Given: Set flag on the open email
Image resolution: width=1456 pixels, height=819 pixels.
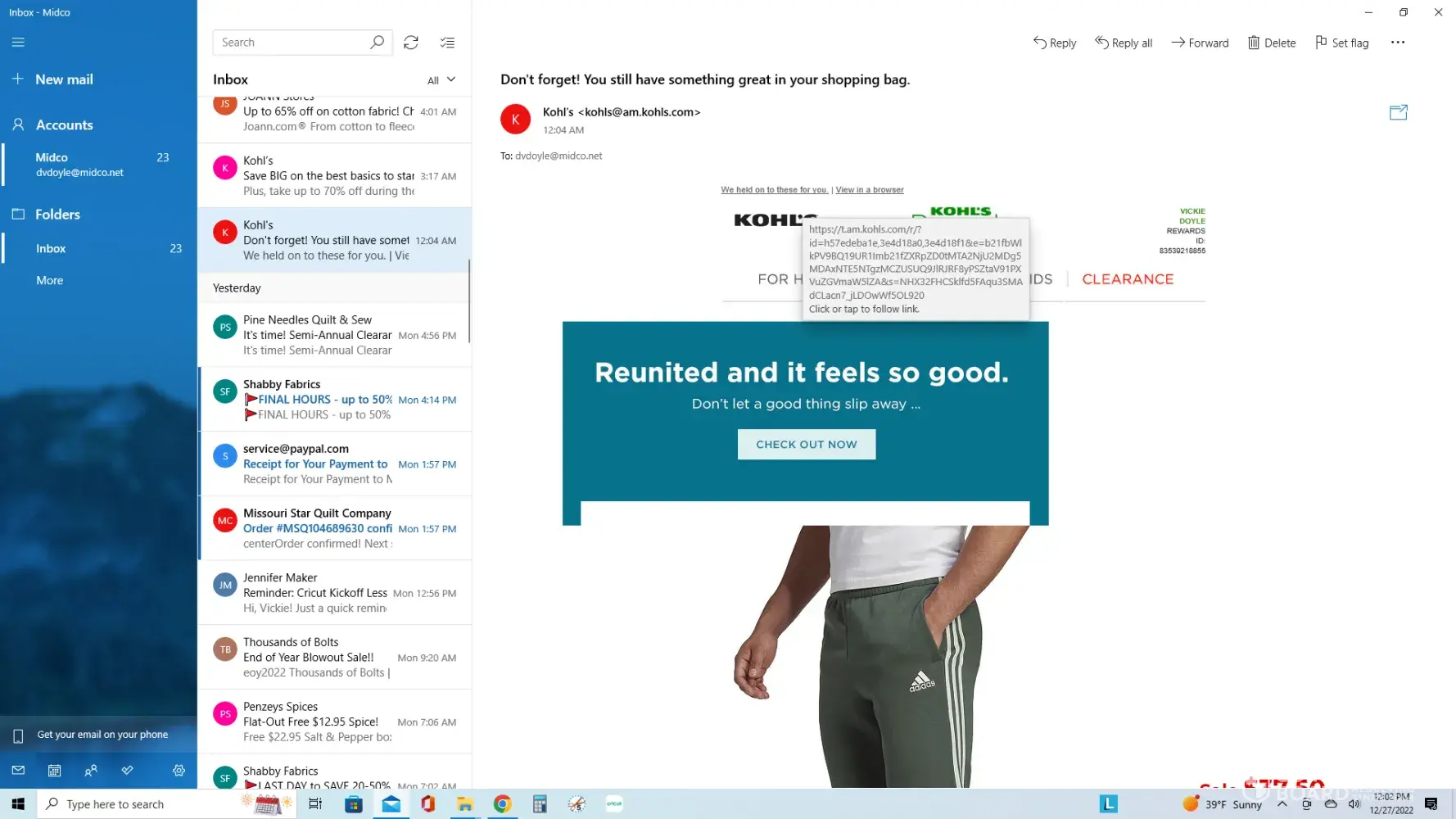Looking at the screenshot, I should coord(1341,43).
